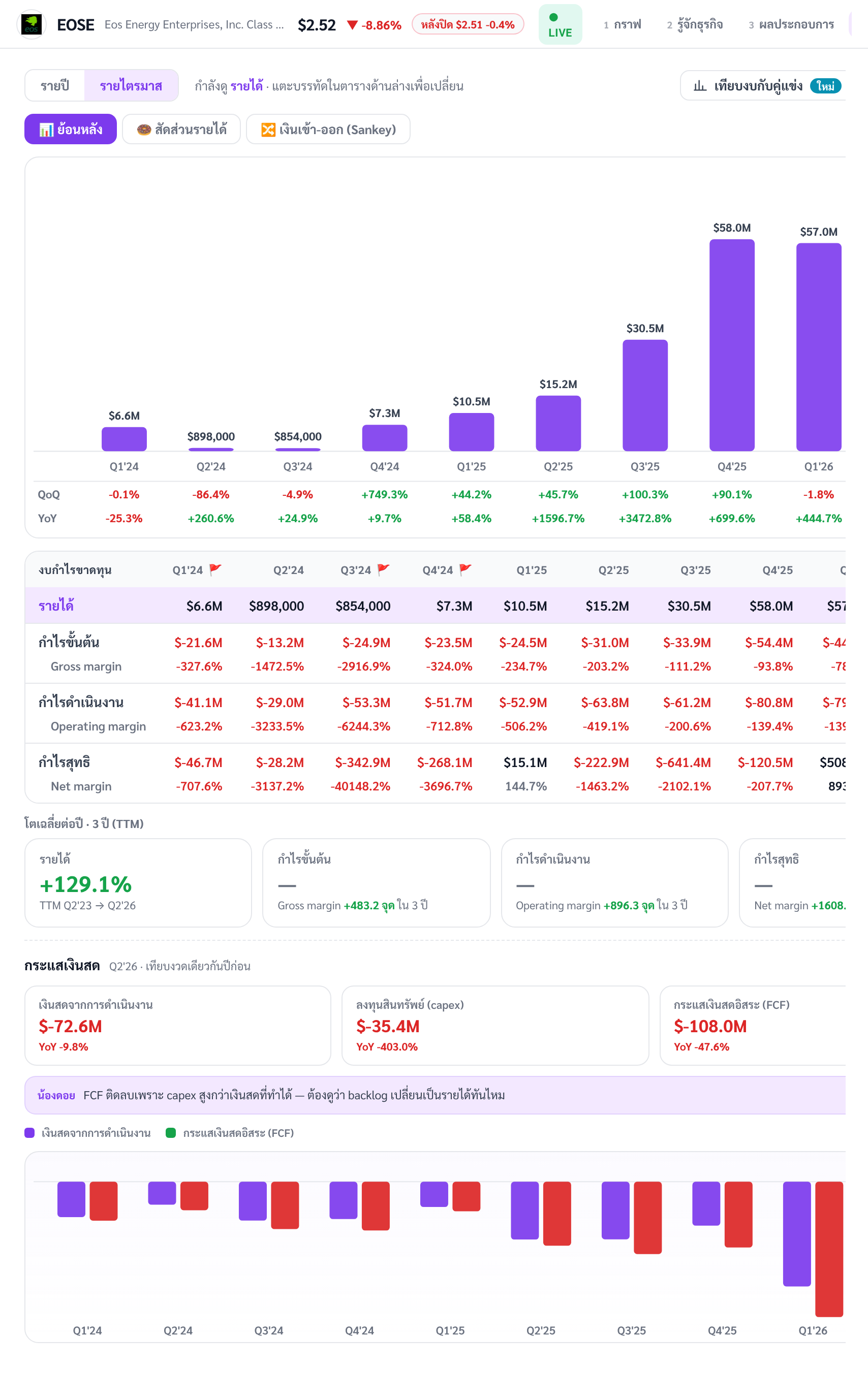The height and width of the screenshot is (1400, 868).
Task: Click the Q3'25 $30.5M revenue bar
Action: click(x=645, y=395)
